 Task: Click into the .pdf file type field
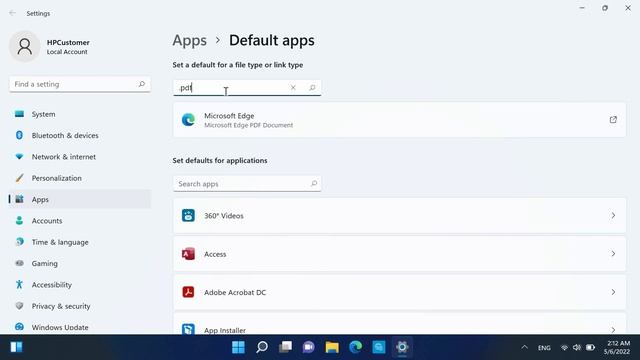[x=247, y=87]
